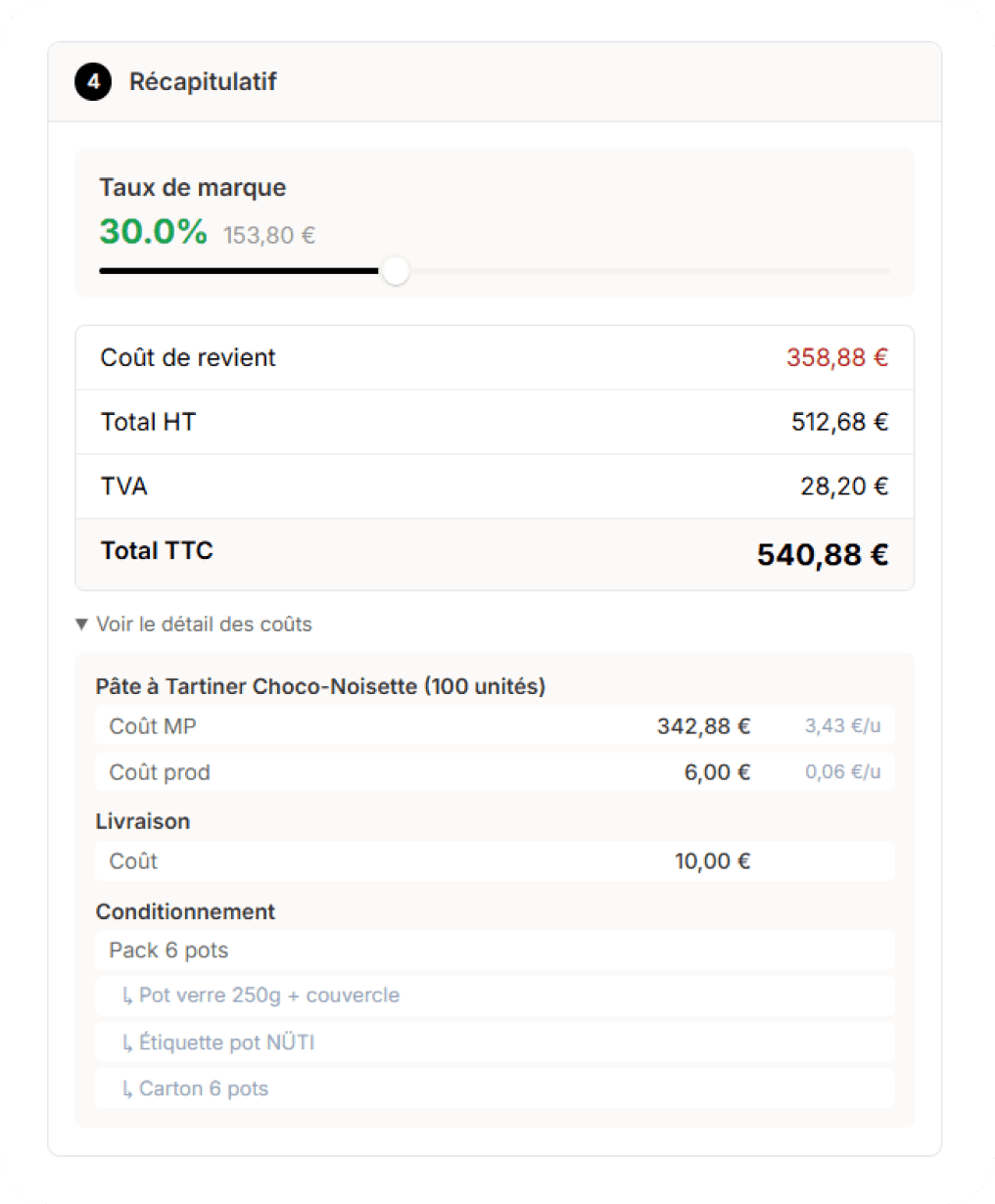Click the Total TTC row
Image resolution: width=995 pixels, height=1204 pixels.
click(x=494, y=552)
